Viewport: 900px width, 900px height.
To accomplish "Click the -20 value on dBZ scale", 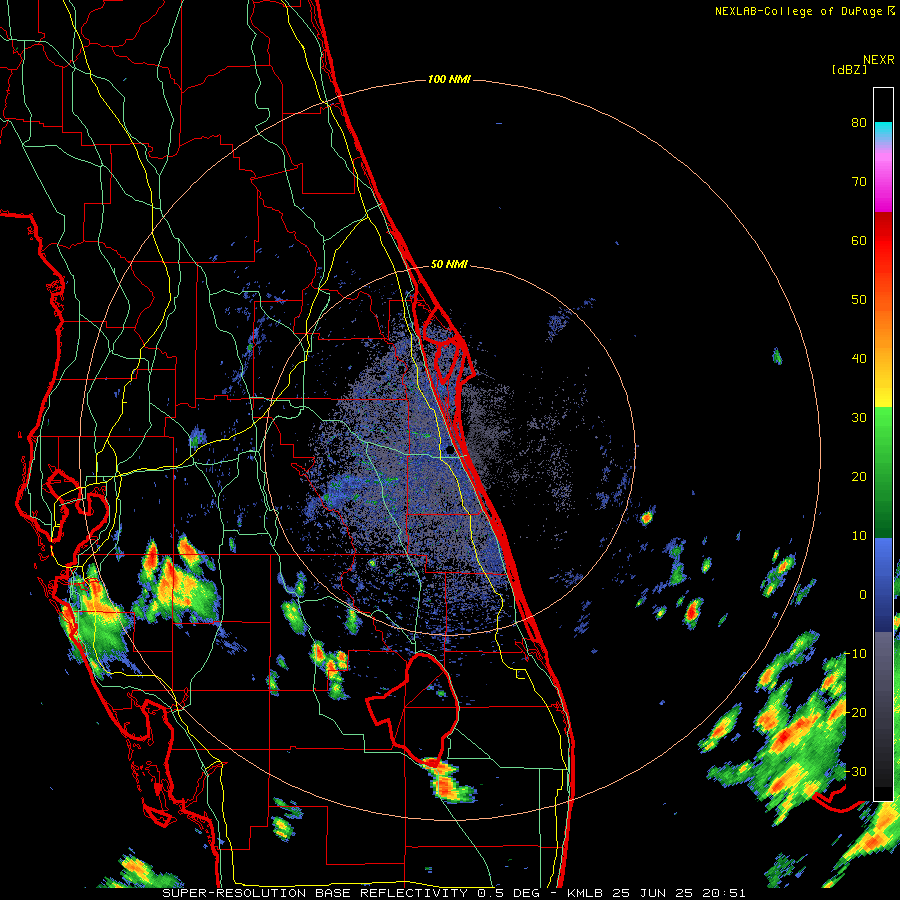I will coord(855,712).
